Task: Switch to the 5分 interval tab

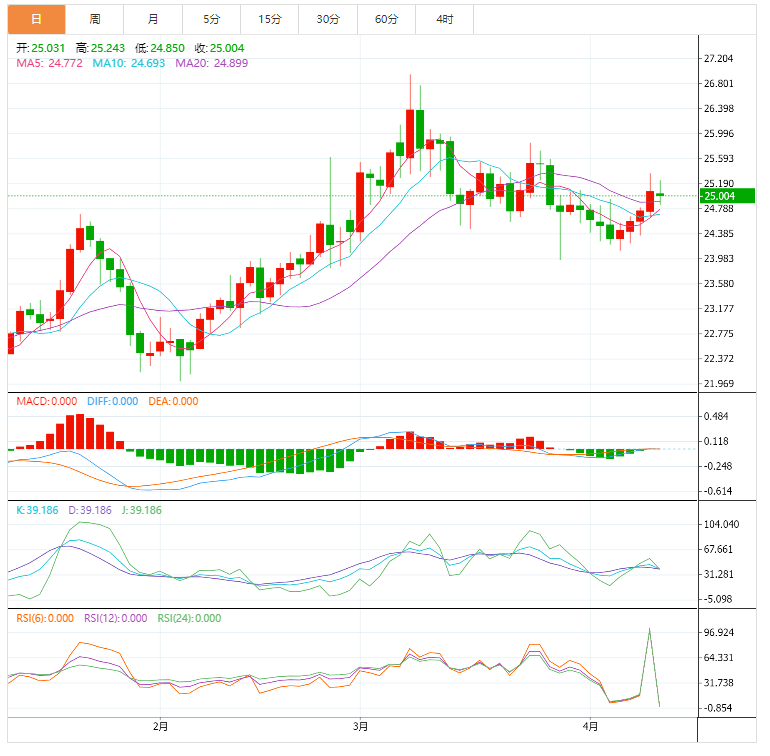Action: (211, 19)
